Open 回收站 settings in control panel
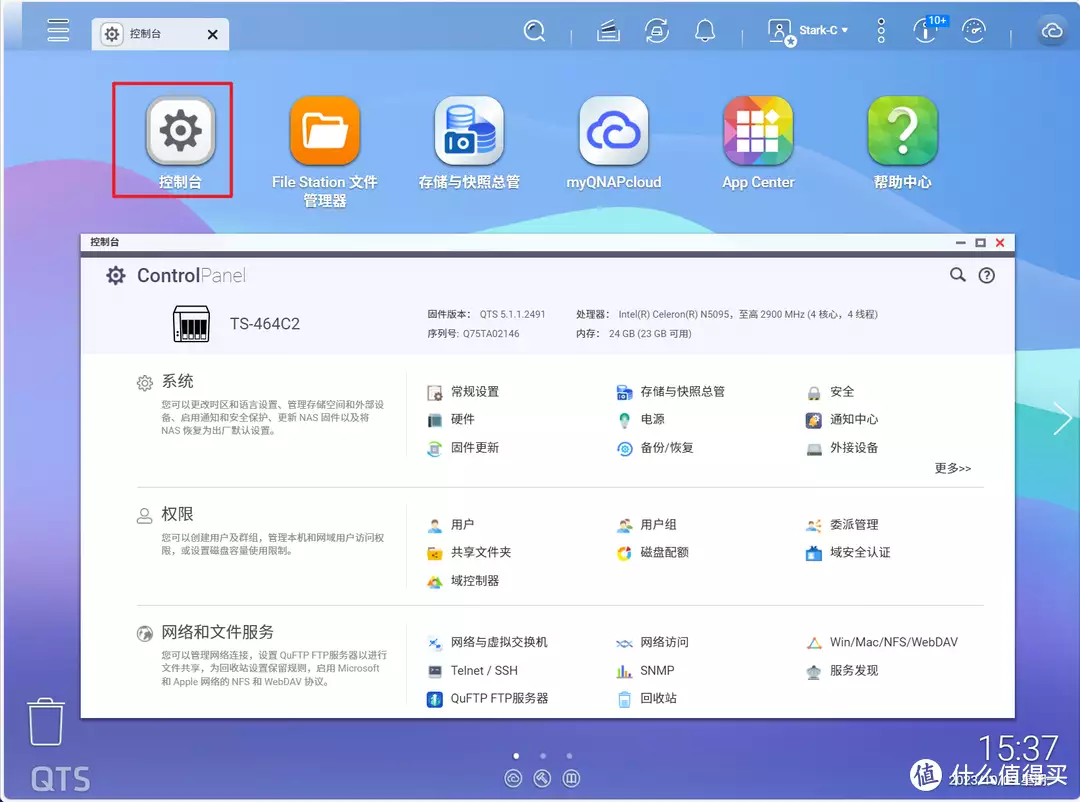1080x802 pixels. [x=646, y=699]
